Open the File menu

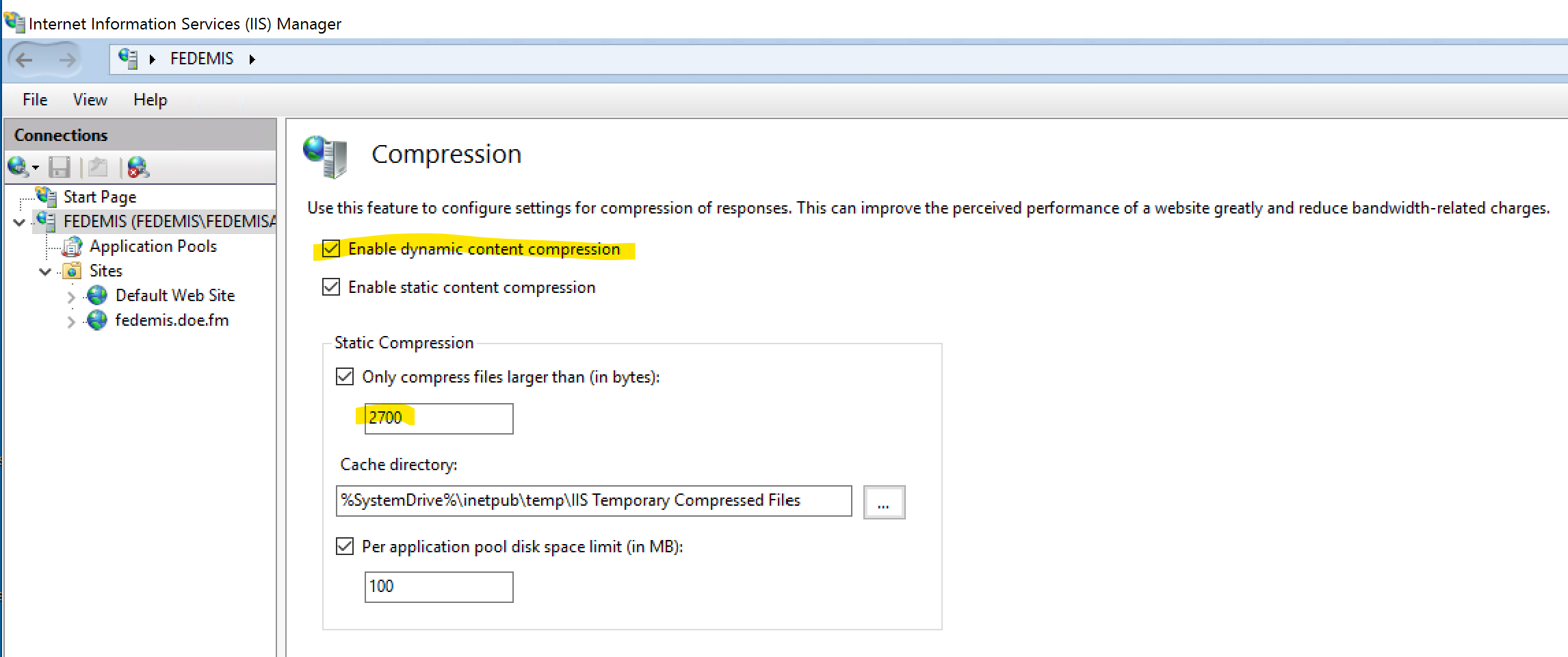(x=35, y=100)
